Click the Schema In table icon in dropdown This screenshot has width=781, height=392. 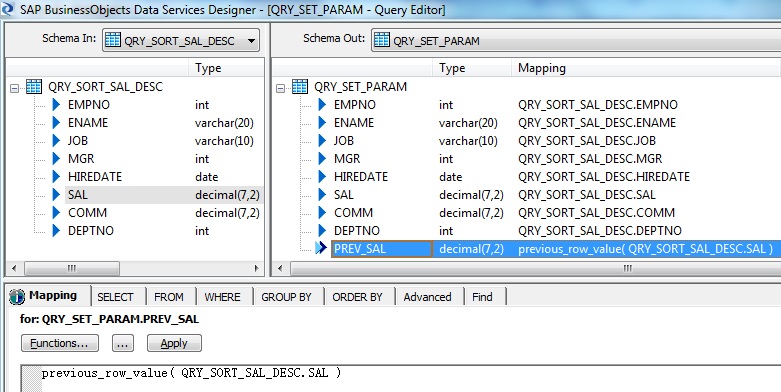[x=113, y=40]
